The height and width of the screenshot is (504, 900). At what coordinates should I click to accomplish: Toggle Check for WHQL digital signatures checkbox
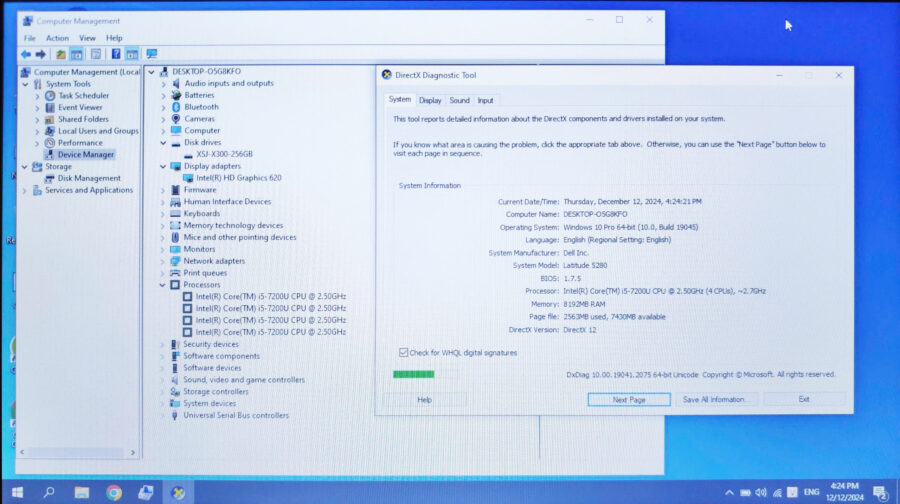tap(404, 352)
